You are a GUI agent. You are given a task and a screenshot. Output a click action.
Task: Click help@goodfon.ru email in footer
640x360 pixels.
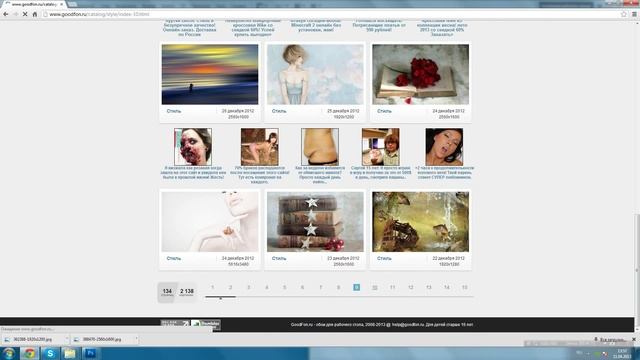407,325
